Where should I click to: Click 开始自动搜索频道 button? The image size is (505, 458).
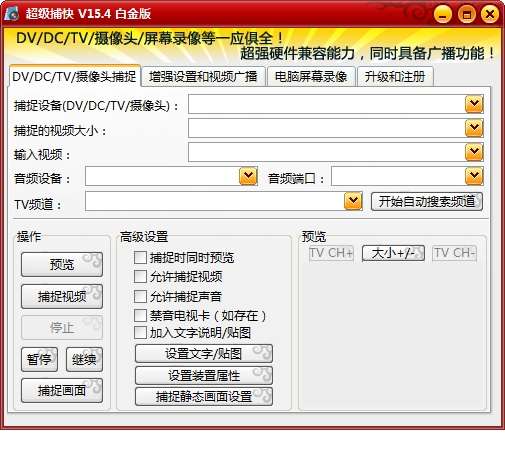click(x=427, y=201)
